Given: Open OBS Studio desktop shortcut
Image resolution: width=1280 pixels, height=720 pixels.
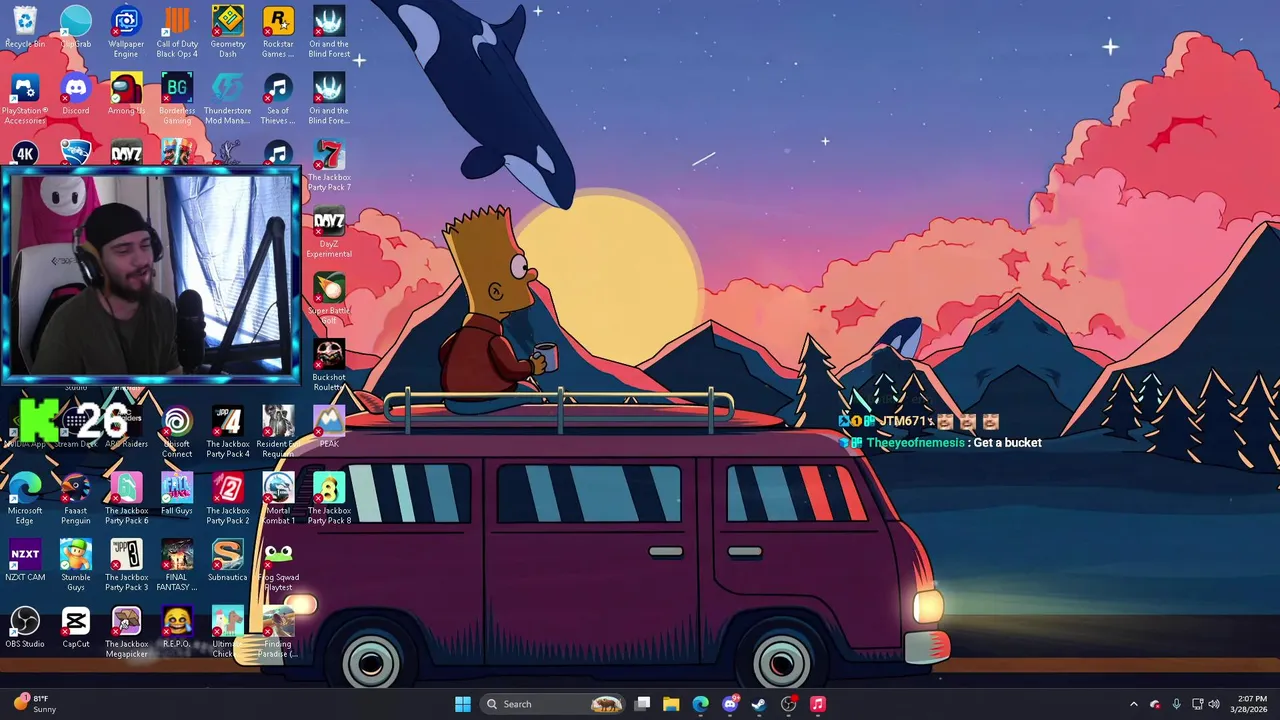Looking at the screenshot, I should 25,628.
